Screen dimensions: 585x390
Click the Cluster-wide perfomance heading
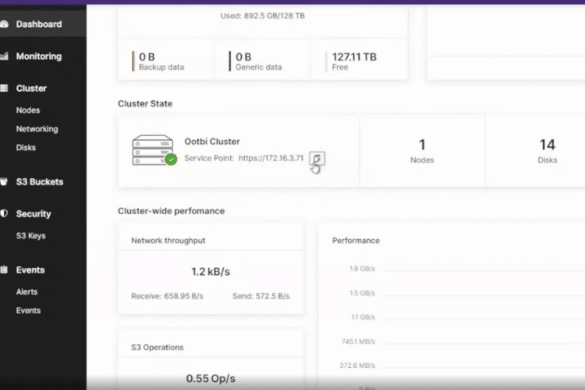point(171,211)
